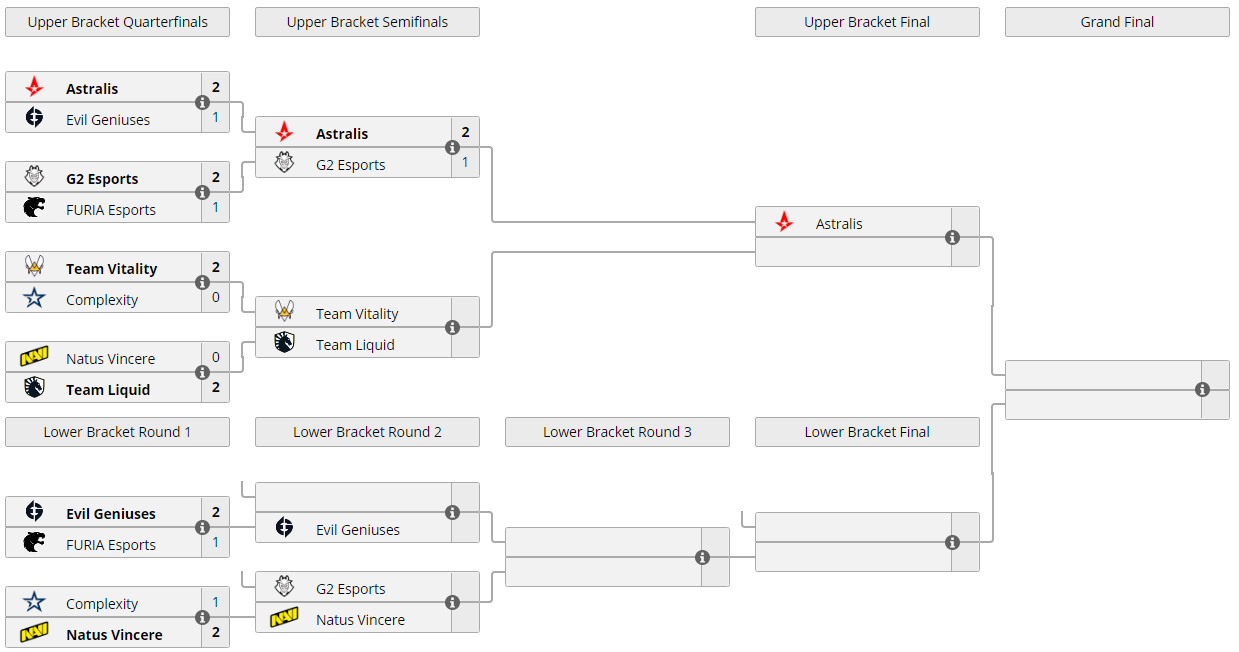Click Lower Bracket Round 2 header
Image resolution: width=1239 pixels, height=652 pixels.
pyautogui.click(x=367, y=432)
